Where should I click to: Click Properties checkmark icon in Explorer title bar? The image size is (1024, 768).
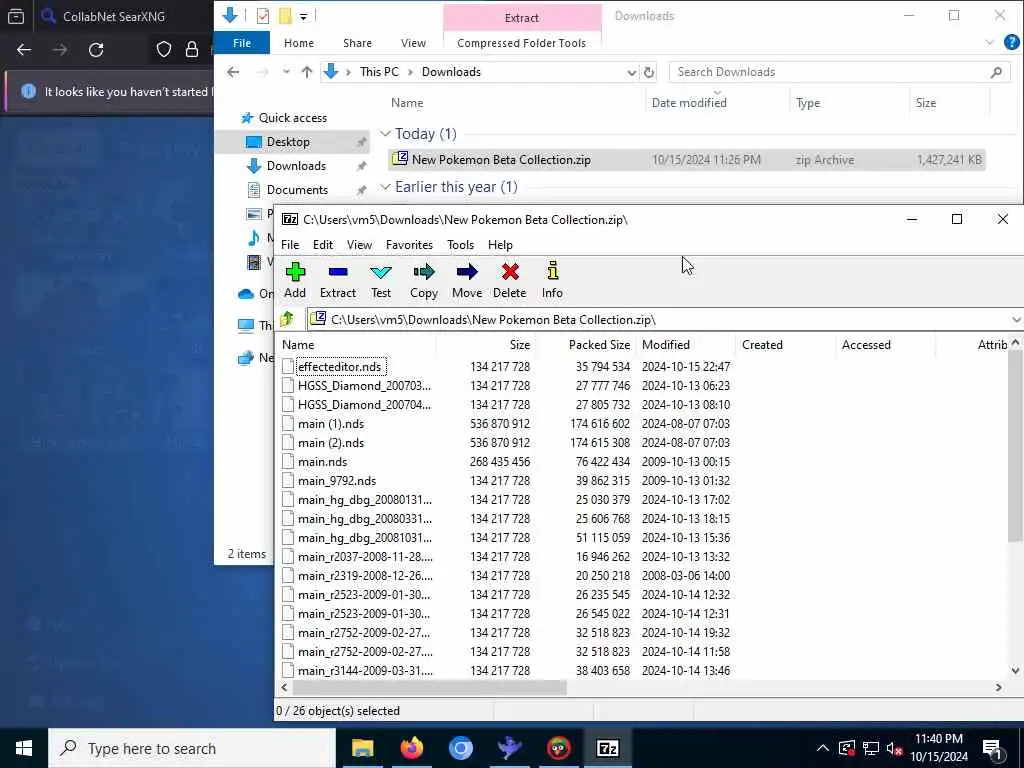pyautogui.click(x=263, y=16)
